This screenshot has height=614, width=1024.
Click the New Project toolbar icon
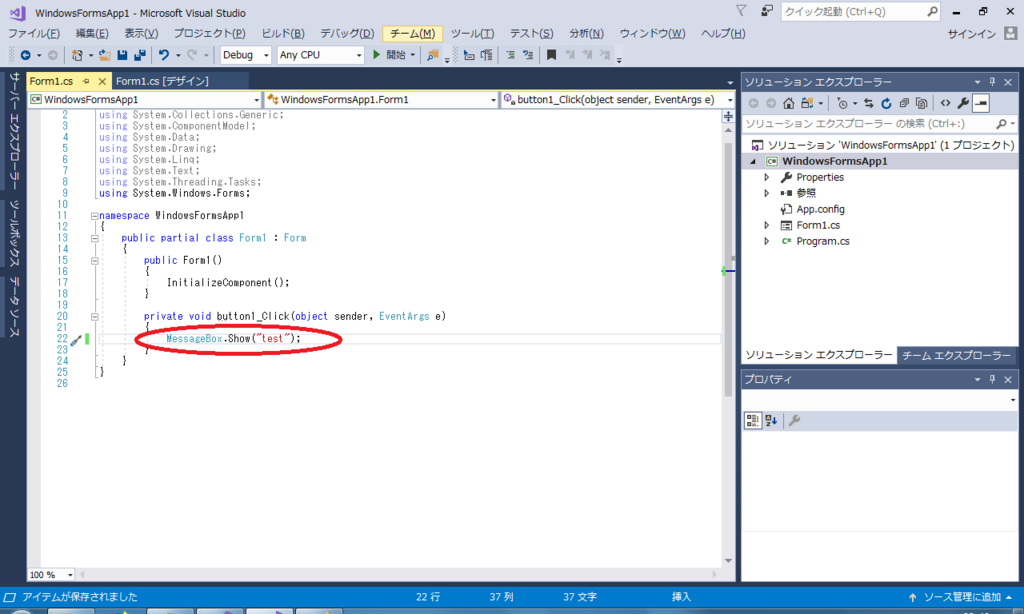[x=77, y=56]
